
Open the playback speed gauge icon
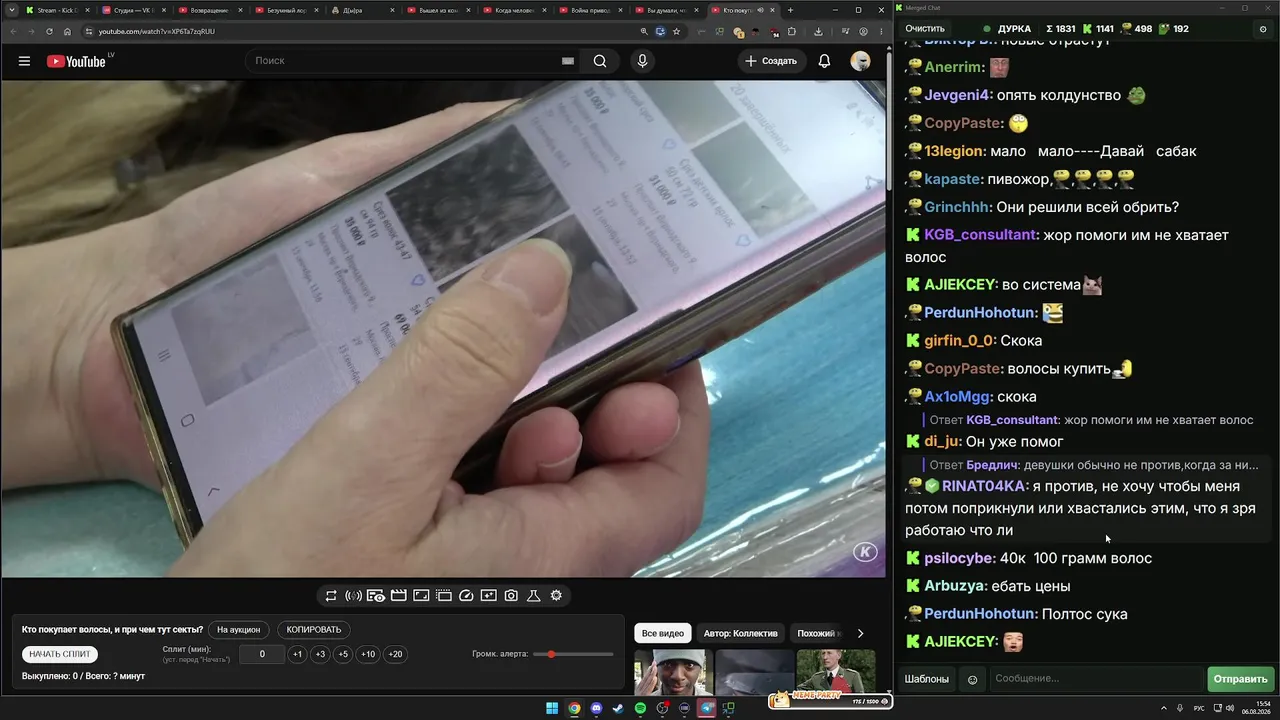[x=466, y=596]
